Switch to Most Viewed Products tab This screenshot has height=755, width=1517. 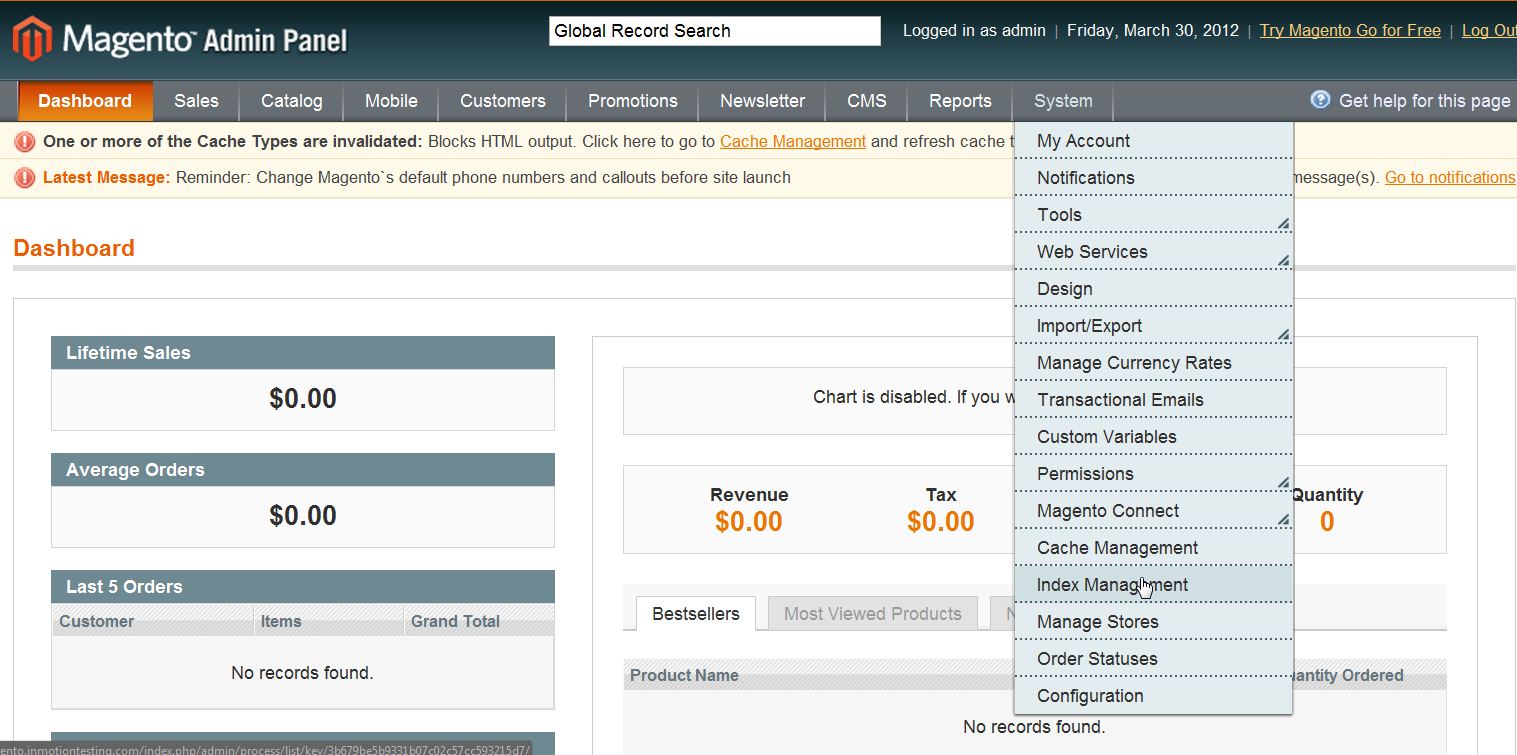click(x=872, y=614)
